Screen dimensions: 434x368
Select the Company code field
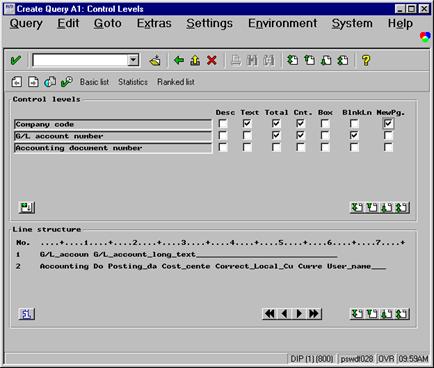coord(113,124)
